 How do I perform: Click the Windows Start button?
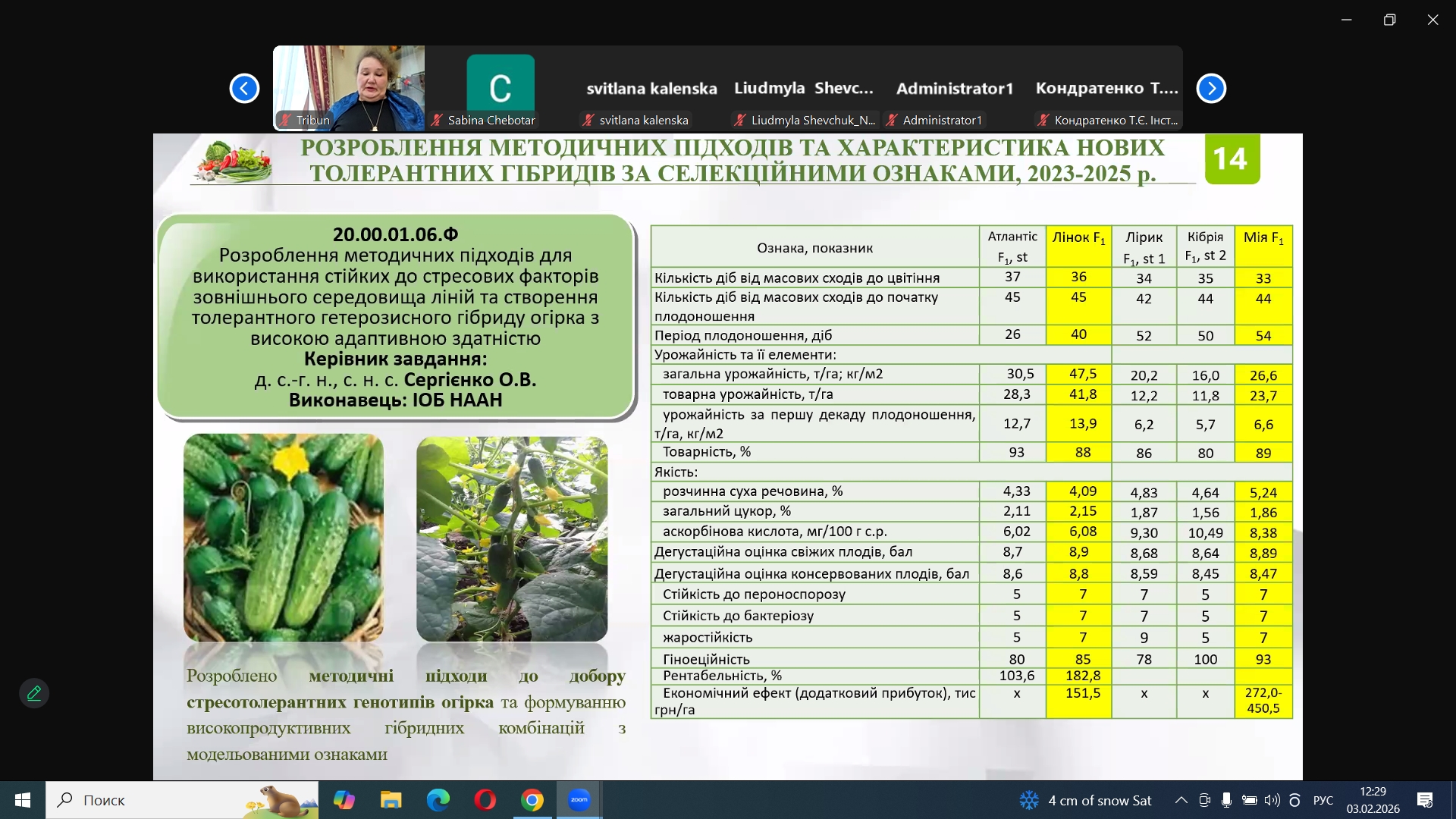point(23,800)
